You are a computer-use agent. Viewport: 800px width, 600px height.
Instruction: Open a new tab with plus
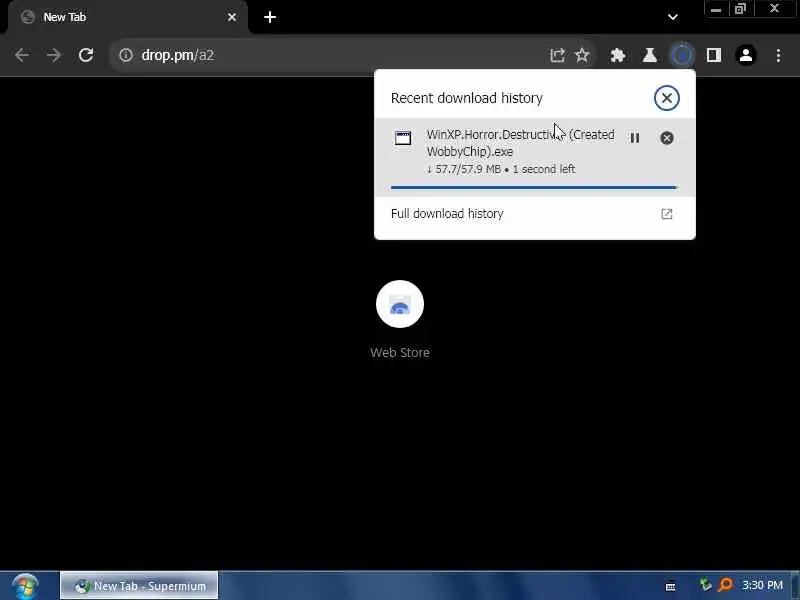[270, 17]
